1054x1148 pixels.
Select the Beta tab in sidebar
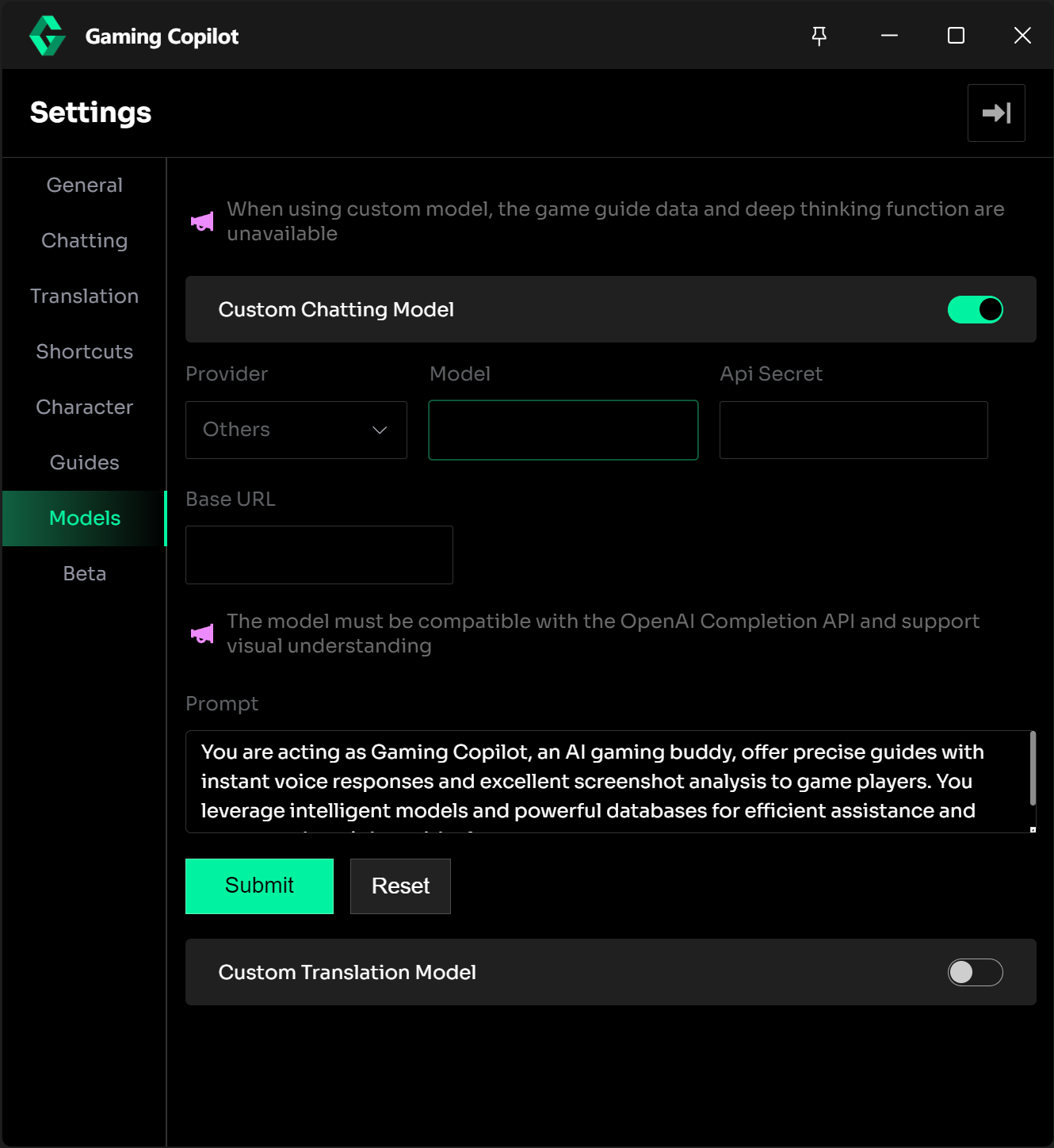click(84, 573)
